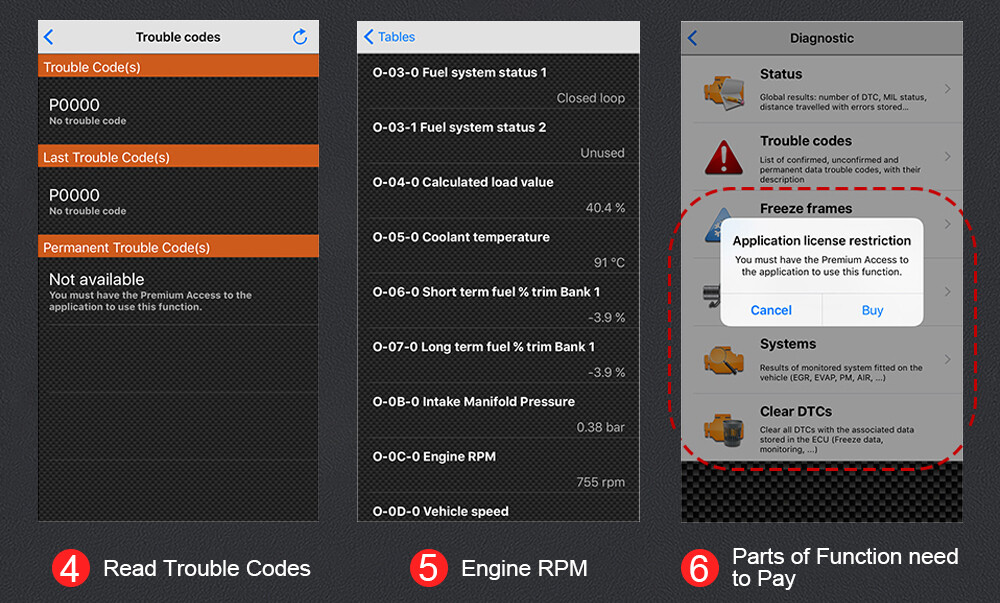Click back arrow on Diagnostic screen
This screenshot has width=1000, height=603.
(692, 38)
